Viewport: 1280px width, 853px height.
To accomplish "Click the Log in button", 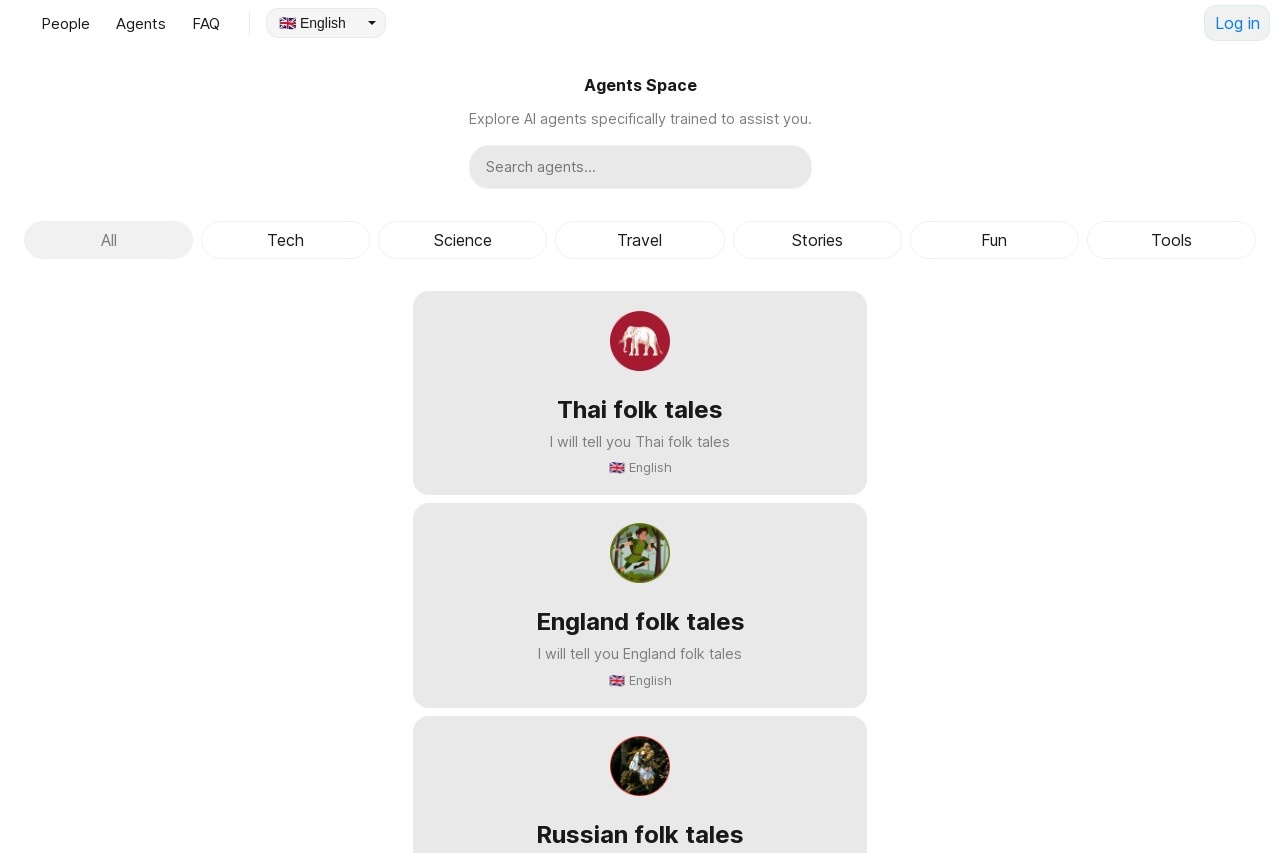I will pos(1237,23).
